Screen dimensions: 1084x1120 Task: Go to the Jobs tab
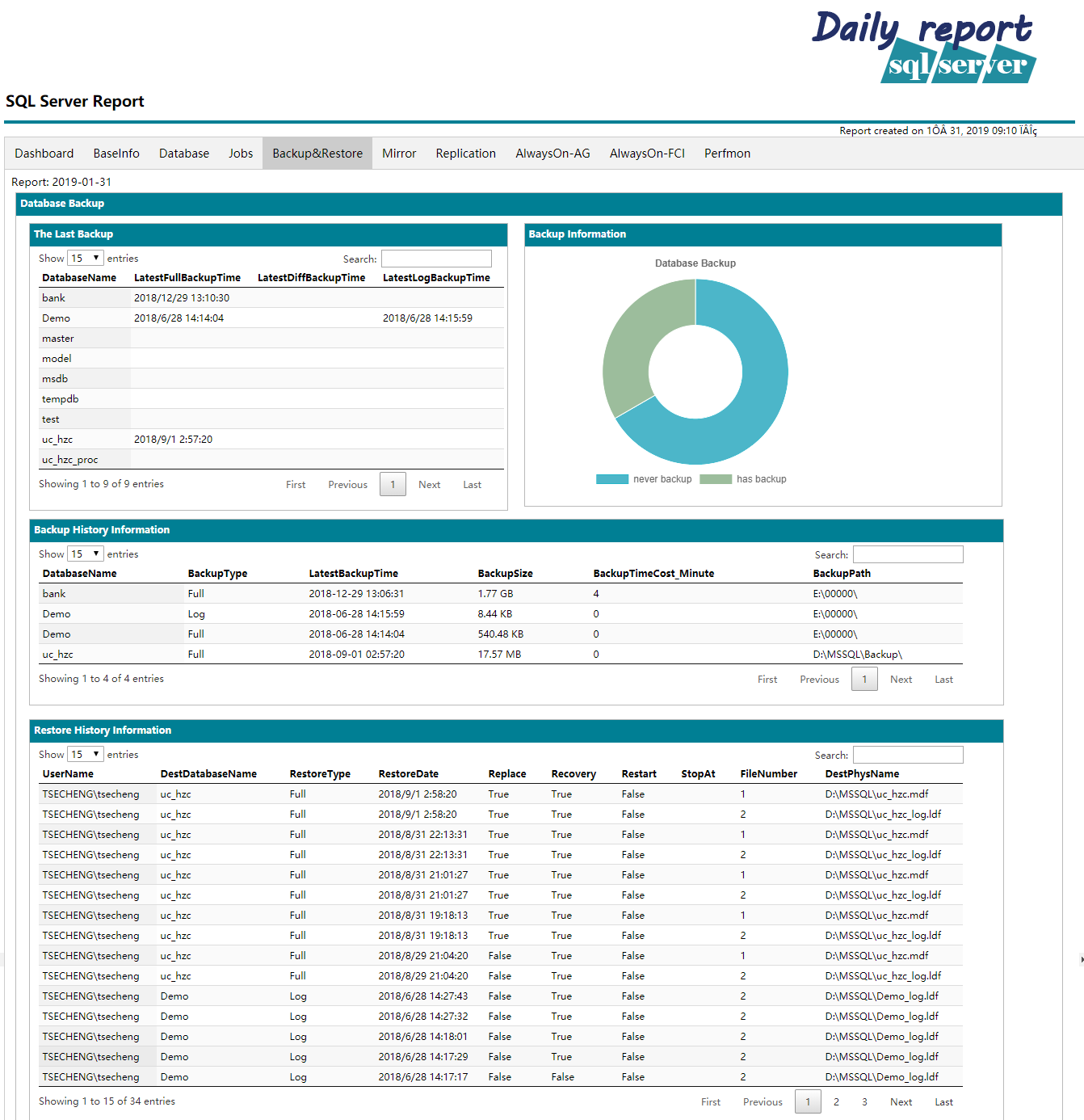(x=241, y=154)
